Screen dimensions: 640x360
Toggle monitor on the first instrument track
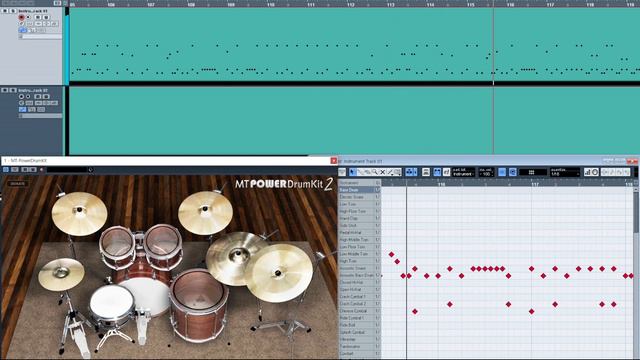click(x=28, y=17)
